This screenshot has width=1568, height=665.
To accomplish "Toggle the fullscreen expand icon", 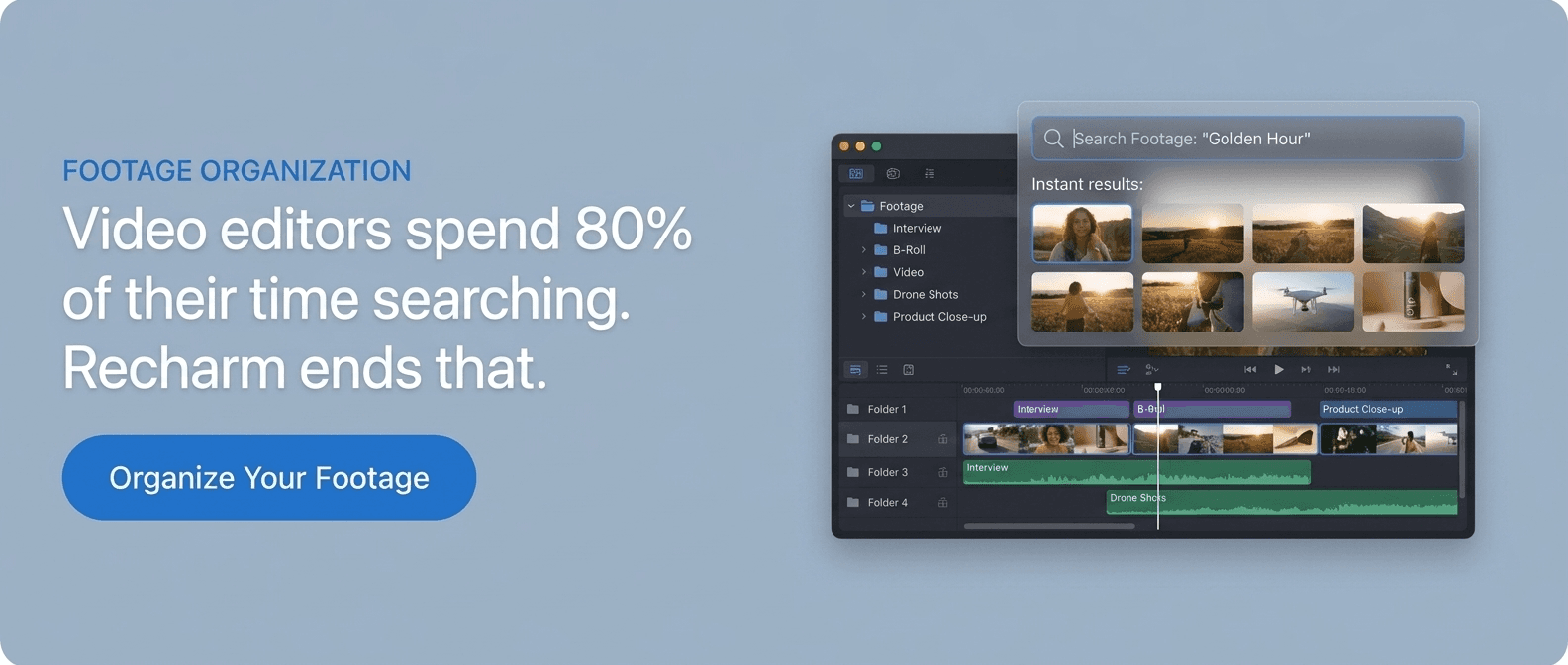I will (x=1451, y=370).
